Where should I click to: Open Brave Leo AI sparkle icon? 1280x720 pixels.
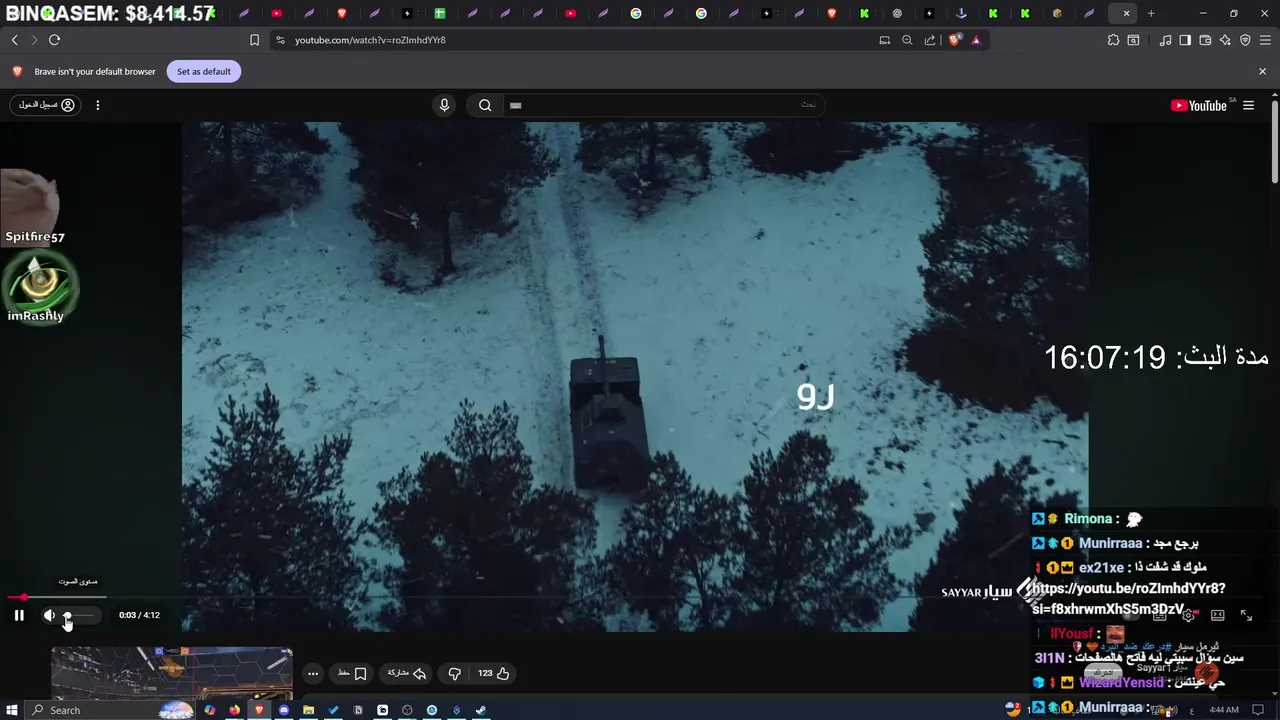(x=1225, y=40)
